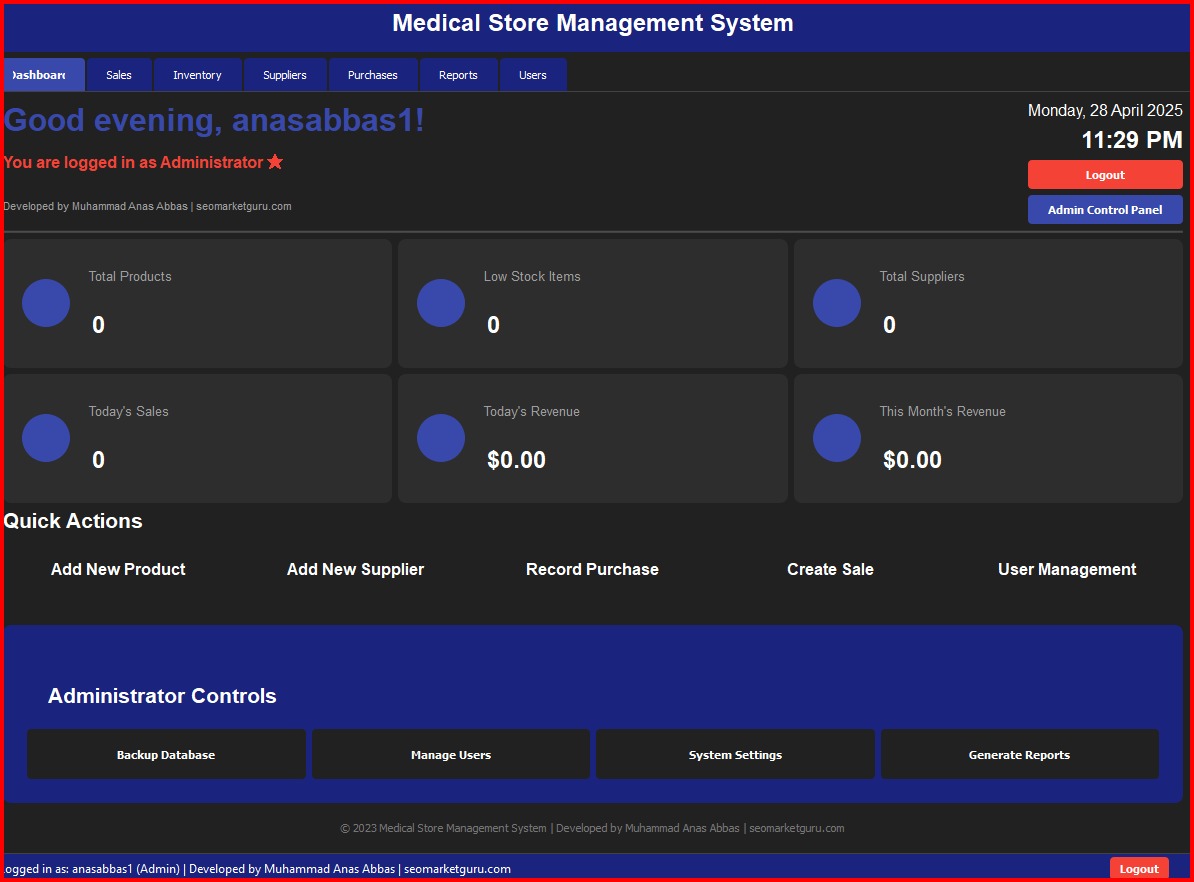Click the Manage Users button
The image size is (1194, 882).
coord(451,754)
